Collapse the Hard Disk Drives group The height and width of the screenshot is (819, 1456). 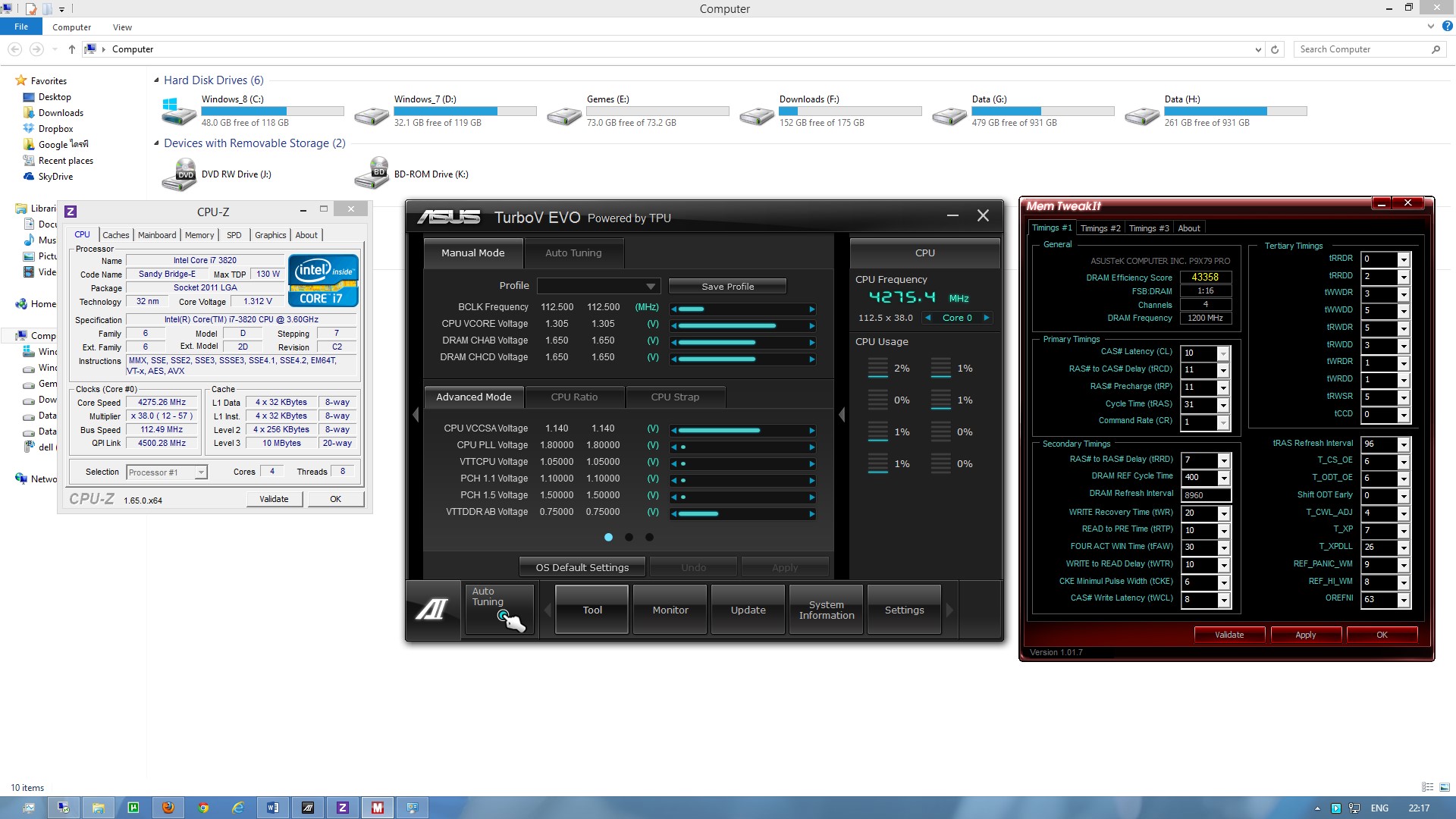click(157, 80)
